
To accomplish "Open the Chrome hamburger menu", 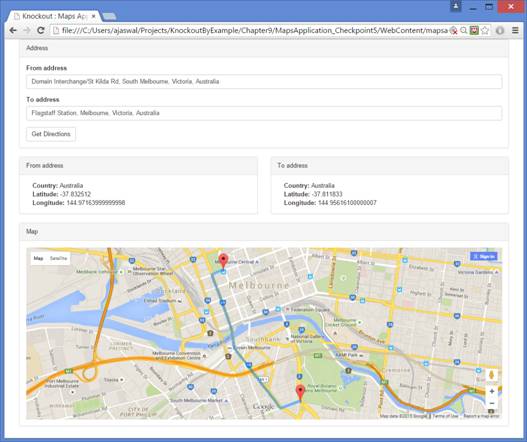I will click(x=515, y=31).
